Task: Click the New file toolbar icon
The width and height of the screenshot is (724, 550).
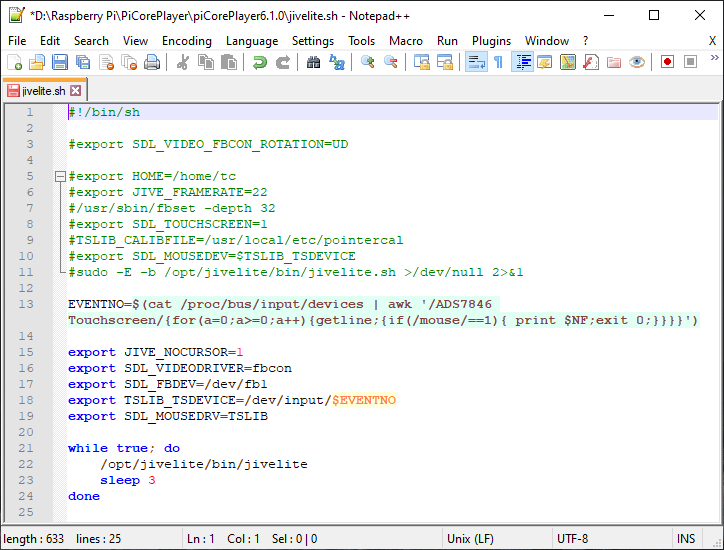Action: [x=15, y=62]
